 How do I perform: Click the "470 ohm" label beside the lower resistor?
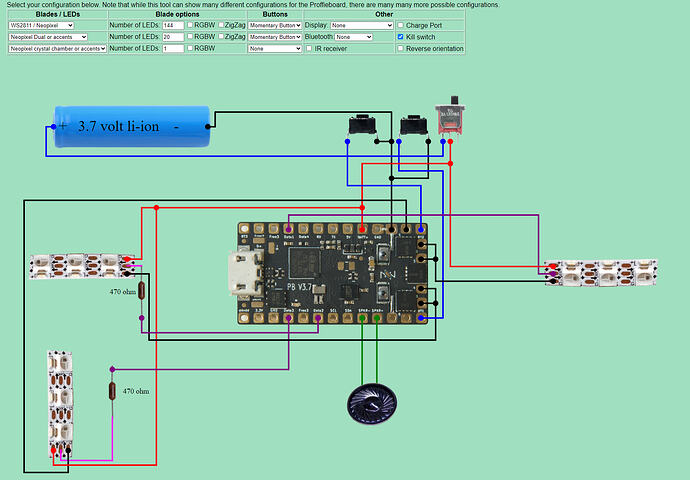pos(136,391)
